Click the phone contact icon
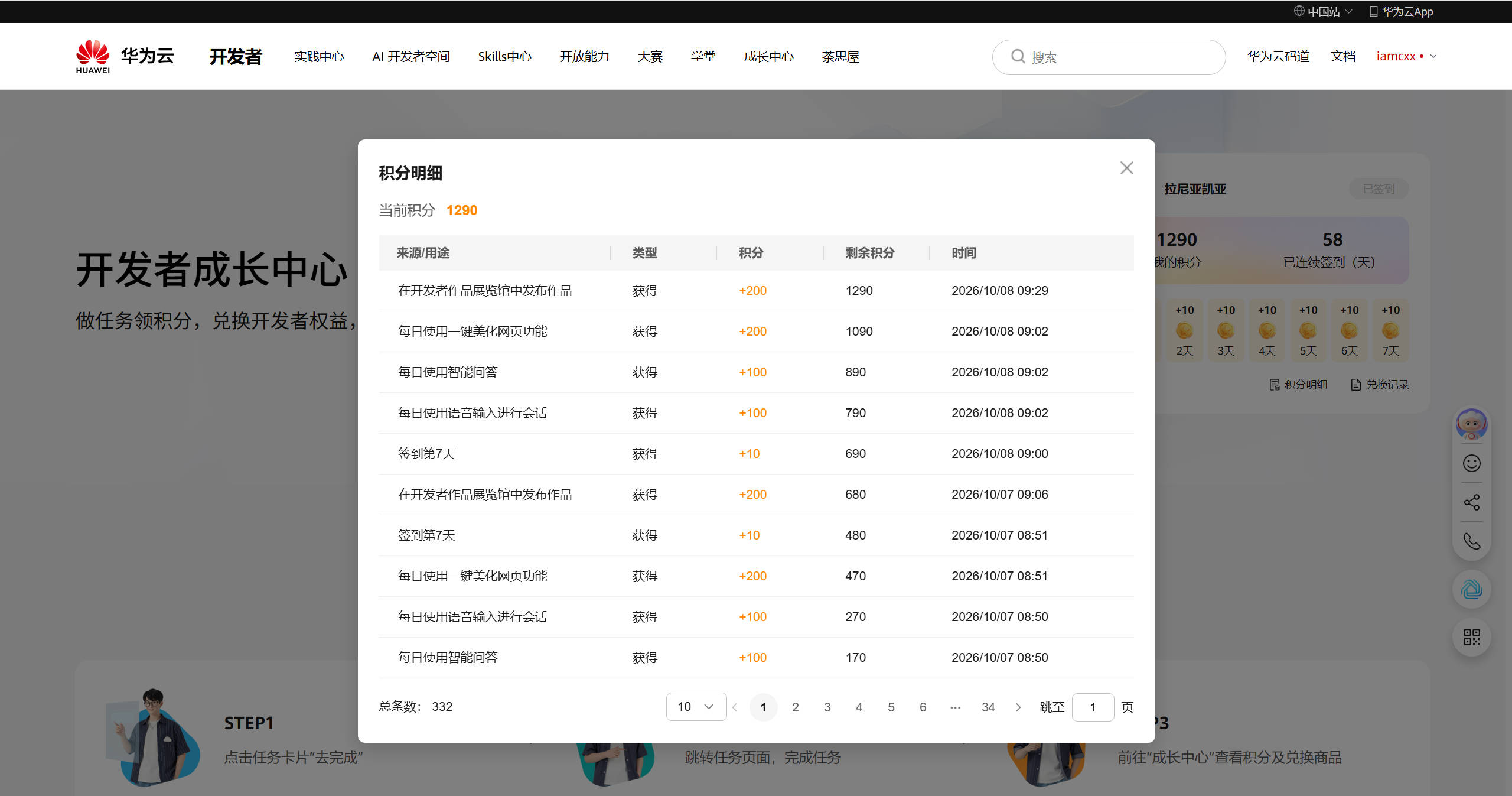 1471,541
